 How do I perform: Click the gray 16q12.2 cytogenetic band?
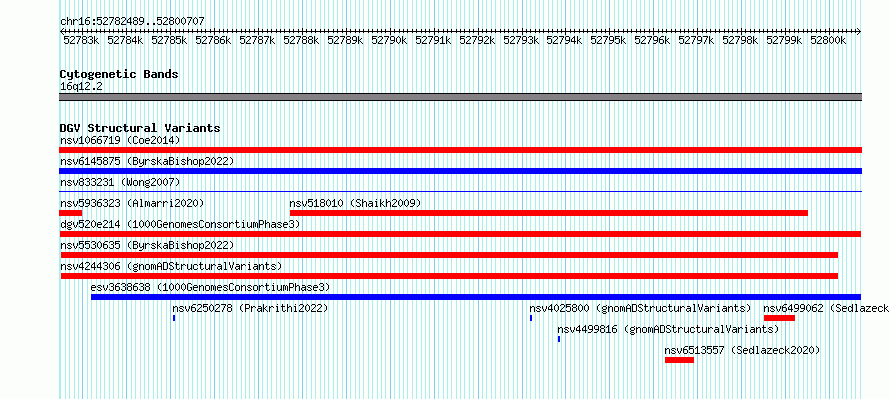460,97
